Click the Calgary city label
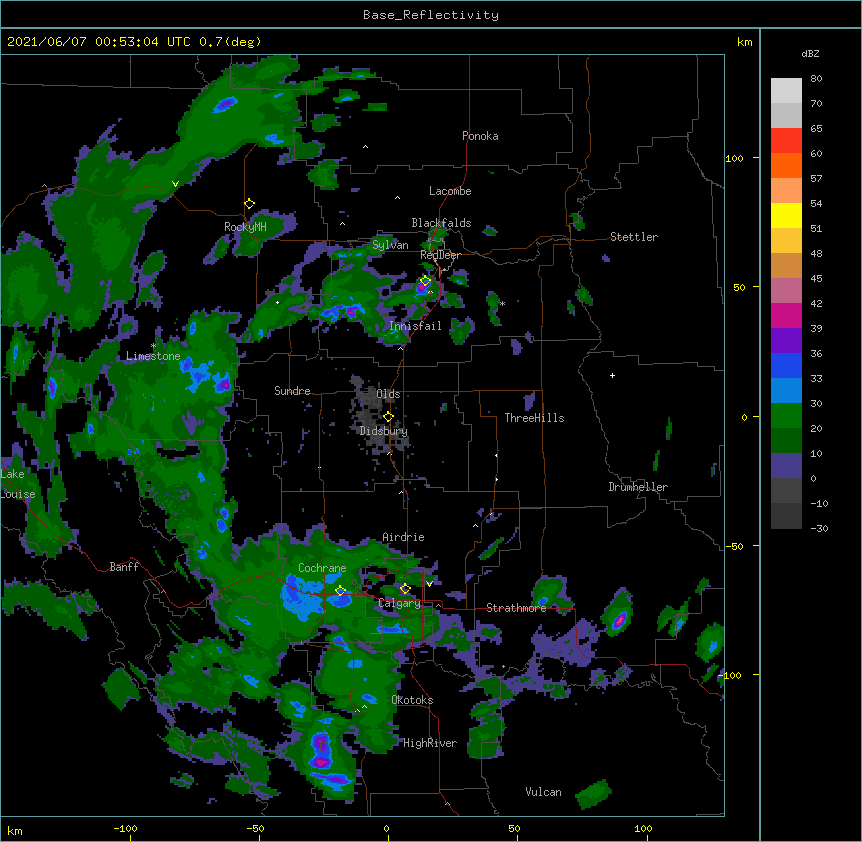Viewport: 862px width, 842px height. (x=399, y=603)
